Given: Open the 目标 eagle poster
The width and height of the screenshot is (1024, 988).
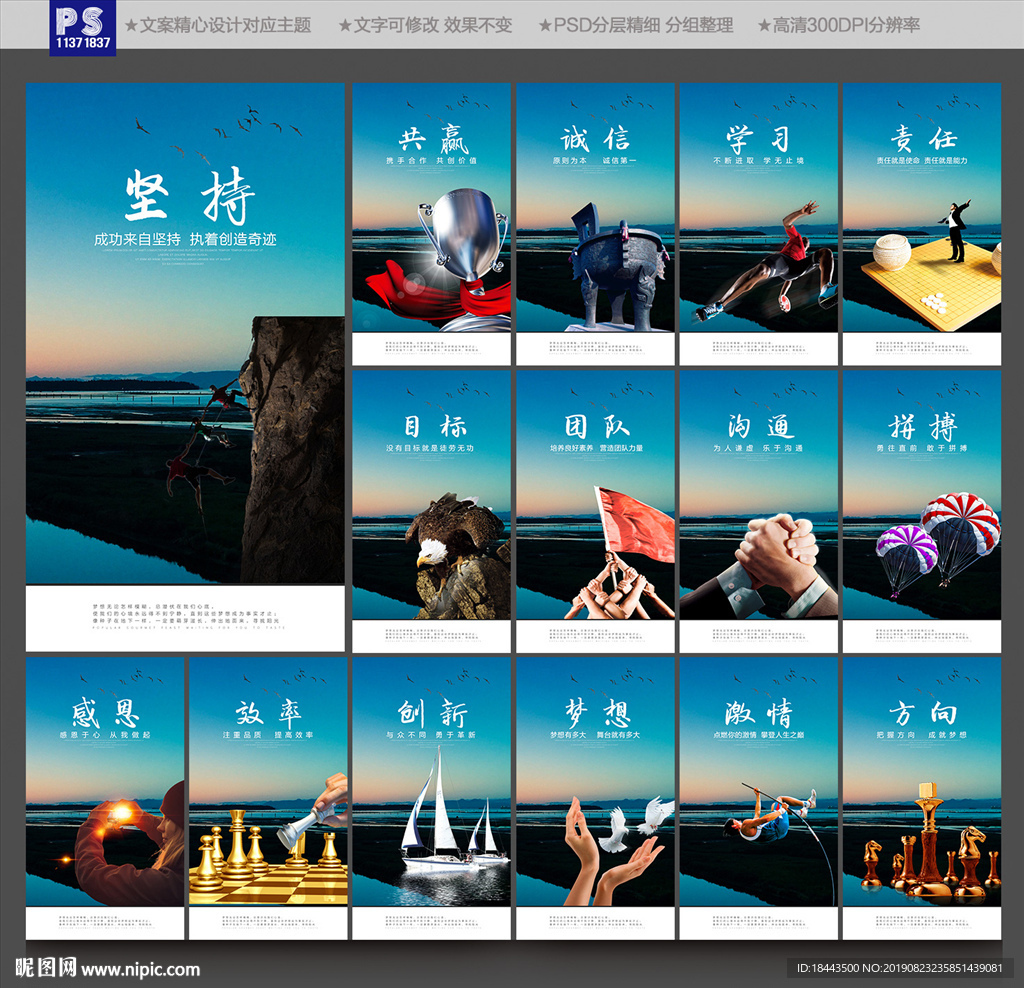Looking at the screenshot, I should 431,511.
